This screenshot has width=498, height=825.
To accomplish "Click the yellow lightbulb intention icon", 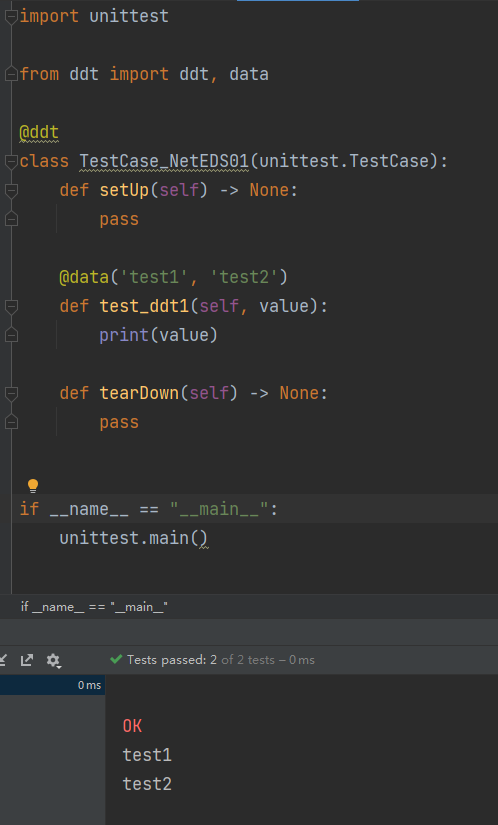I will [x=33, y=485].
